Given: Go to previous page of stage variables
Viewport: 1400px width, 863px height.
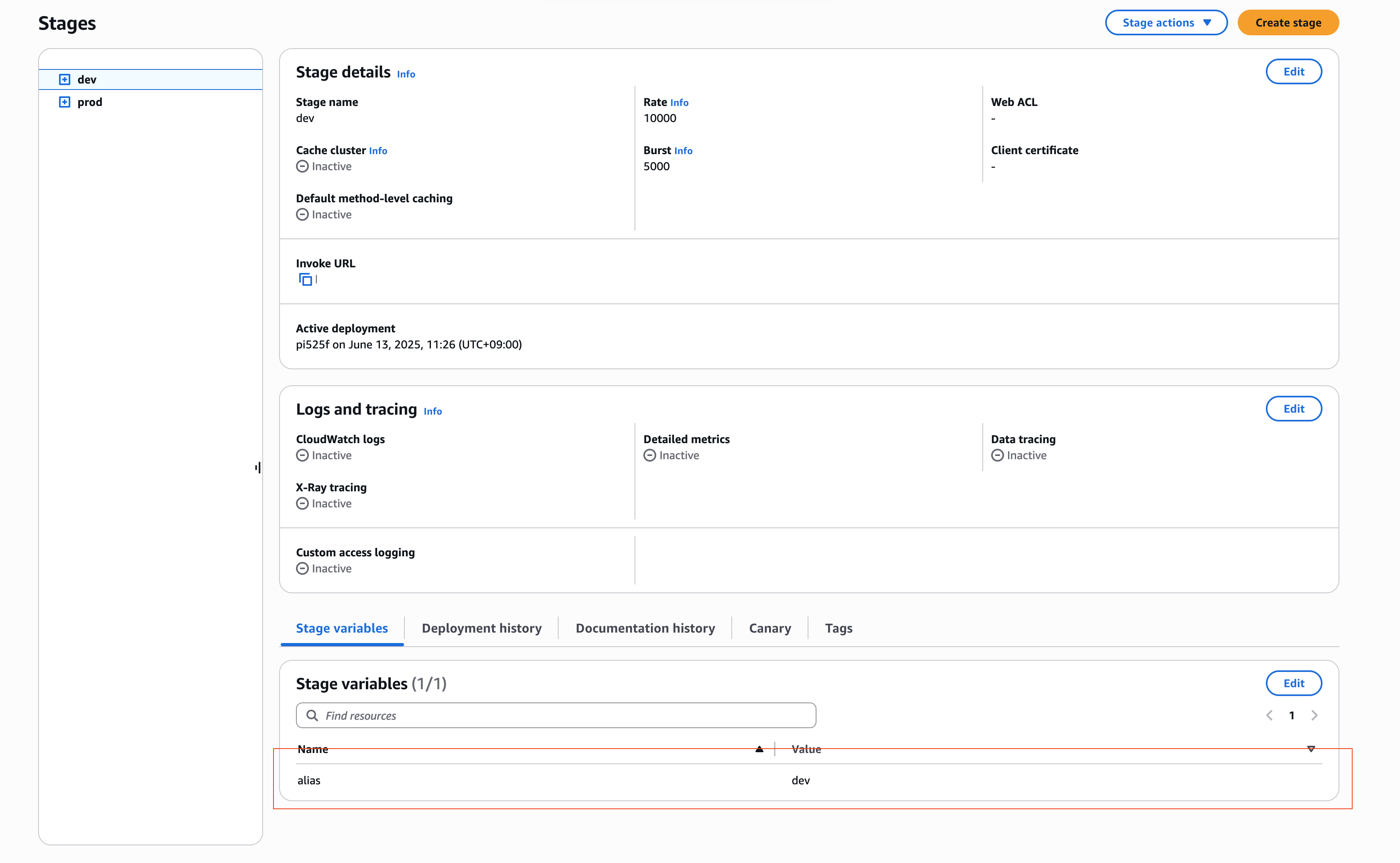Looking at the screenshot, I should point(1269,715).
